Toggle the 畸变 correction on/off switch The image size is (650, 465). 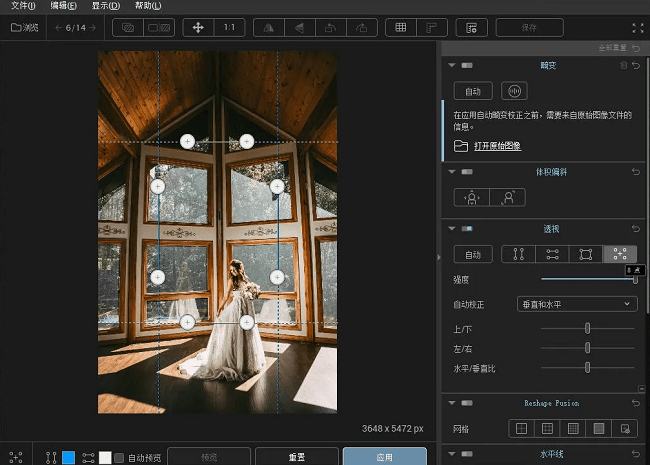[x=468, y=65]
